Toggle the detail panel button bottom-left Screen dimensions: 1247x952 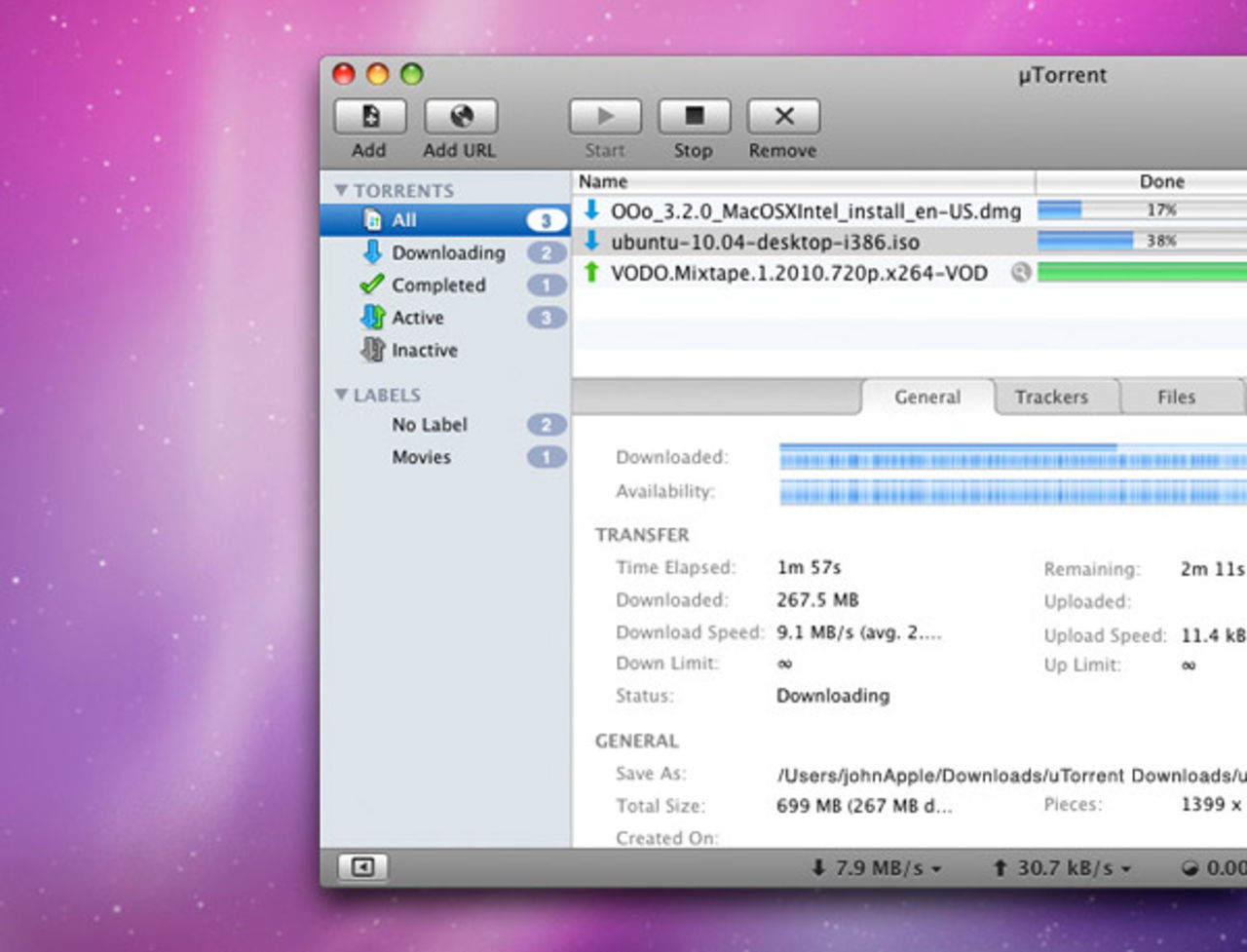[363, 867]
